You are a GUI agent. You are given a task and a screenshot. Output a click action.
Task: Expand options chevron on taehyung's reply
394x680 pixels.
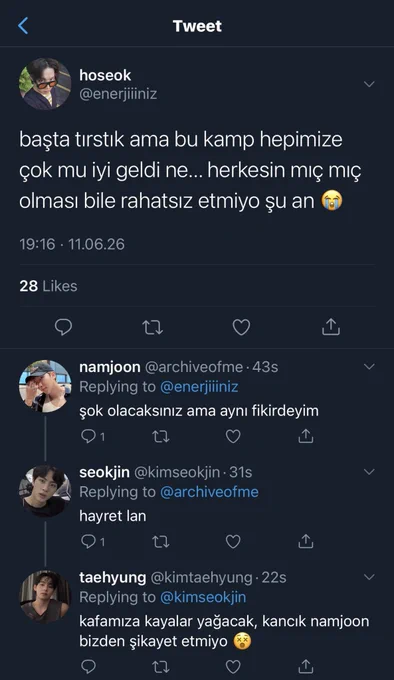[x=369, y=577]
